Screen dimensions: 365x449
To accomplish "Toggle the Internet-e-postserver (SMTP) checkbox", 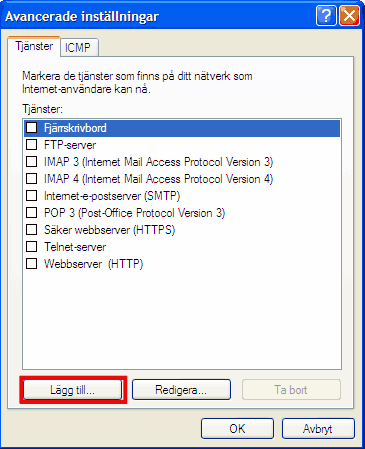I will pyautogui.click(x=32, y=196).
